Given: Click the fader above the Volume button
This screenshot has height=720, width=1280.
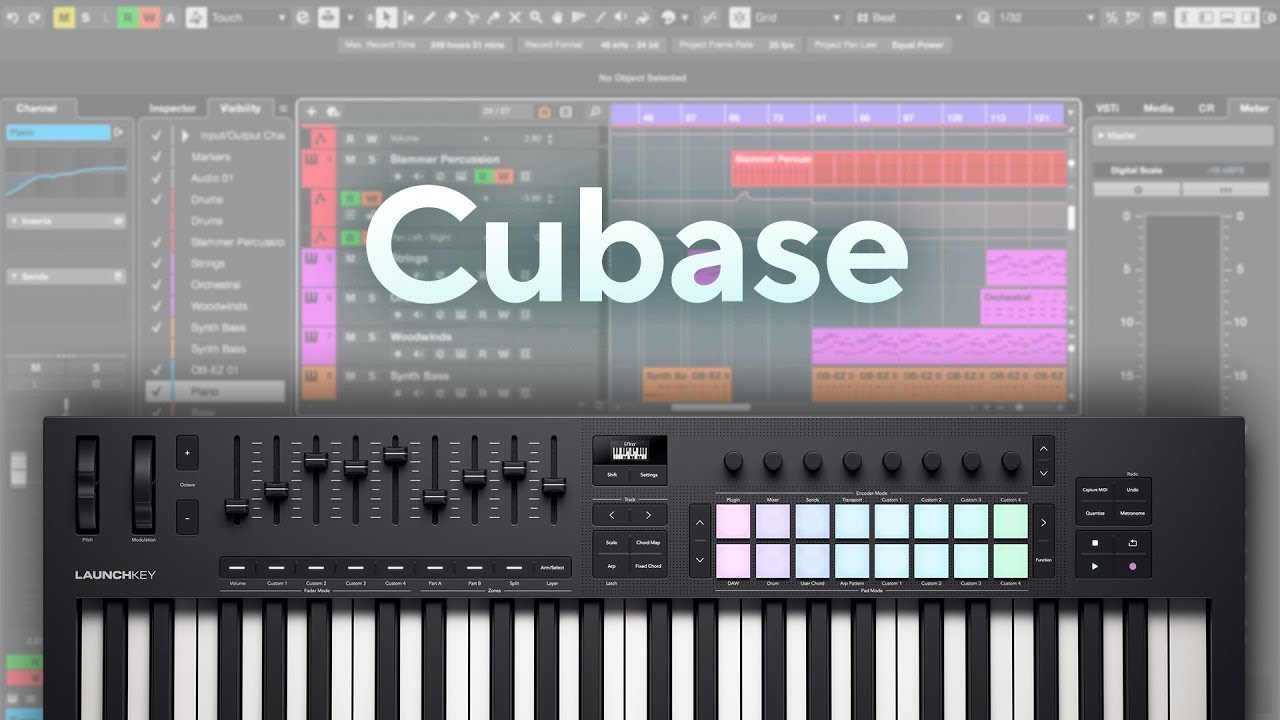Looking at the screenshot, I should 237,508.
